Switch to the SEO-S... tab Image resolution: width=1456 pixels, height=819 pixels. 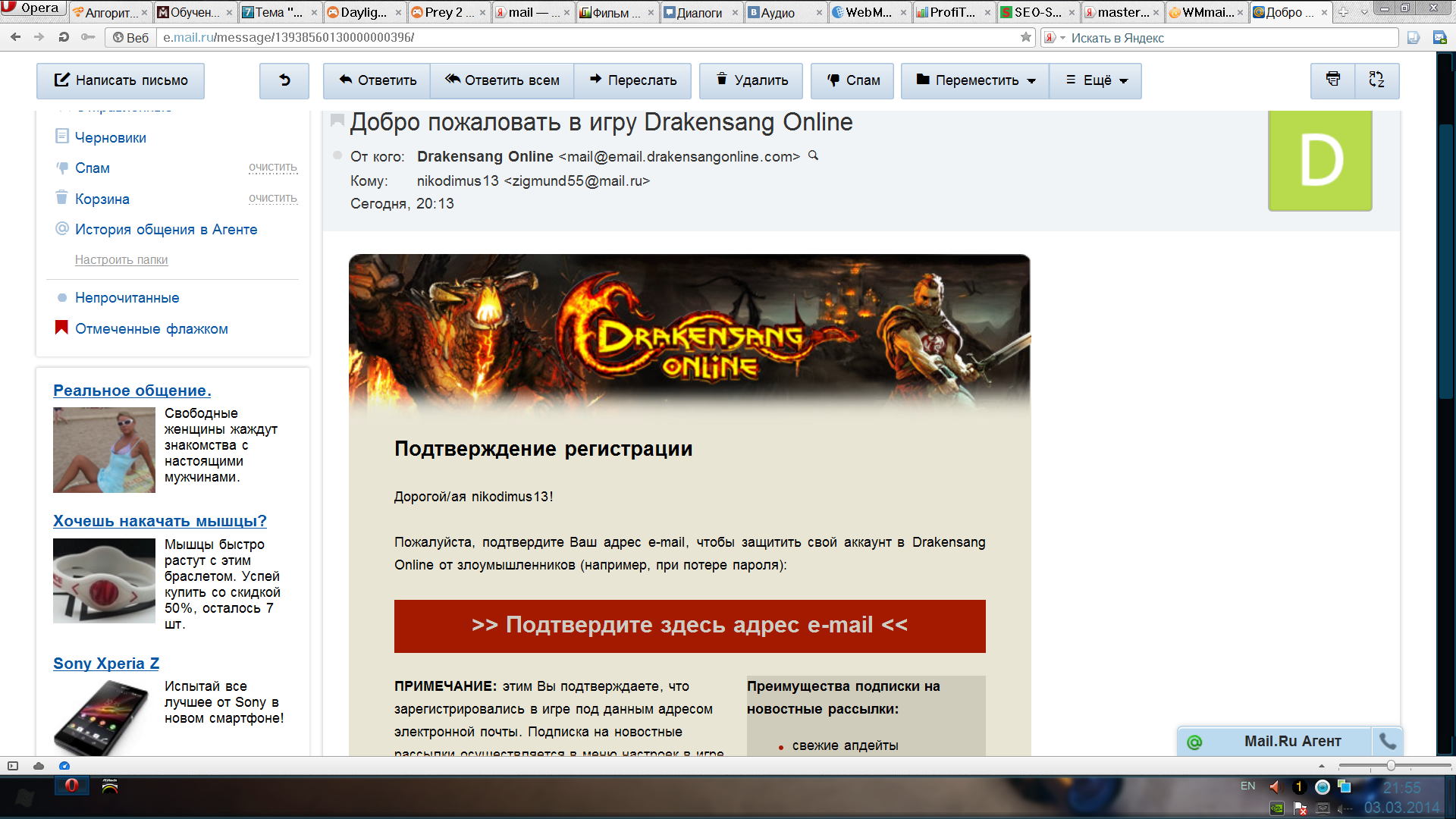(1037, 12)
